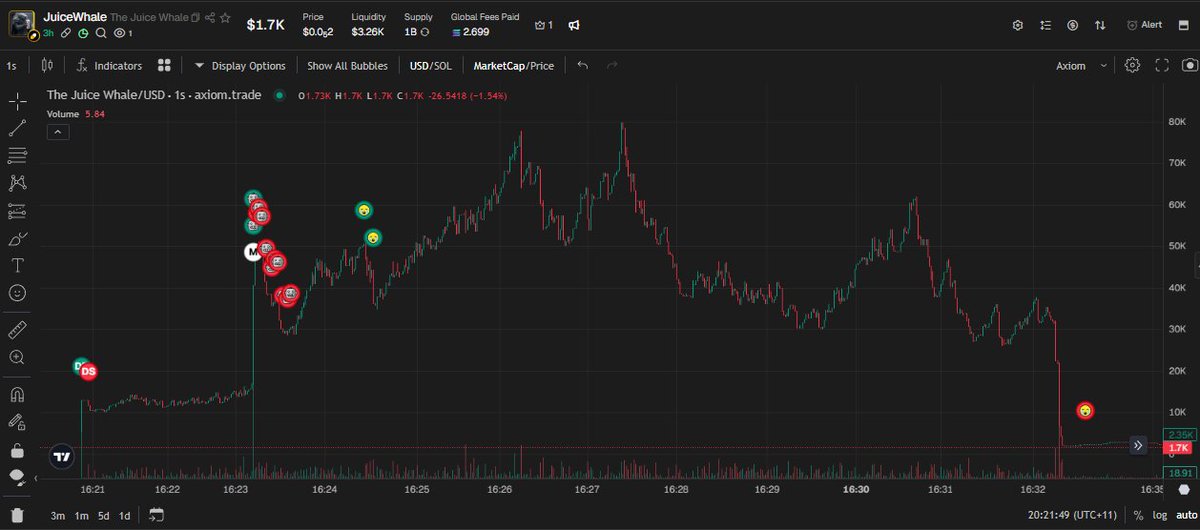Expand the Axiom layout dropdown
Image resolution: width=1200 pixels, height=530 pixels.
click(x=1082, y=65)
